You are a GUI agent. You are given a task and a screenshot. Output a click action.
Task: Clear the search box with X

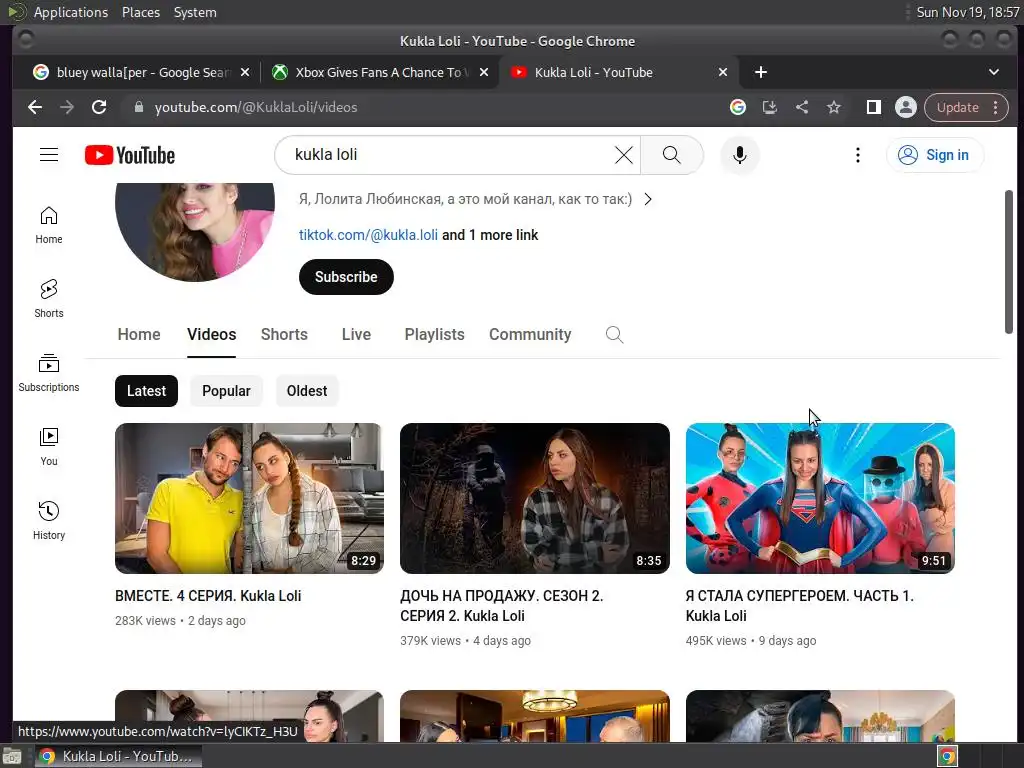(x=624, y=155)
